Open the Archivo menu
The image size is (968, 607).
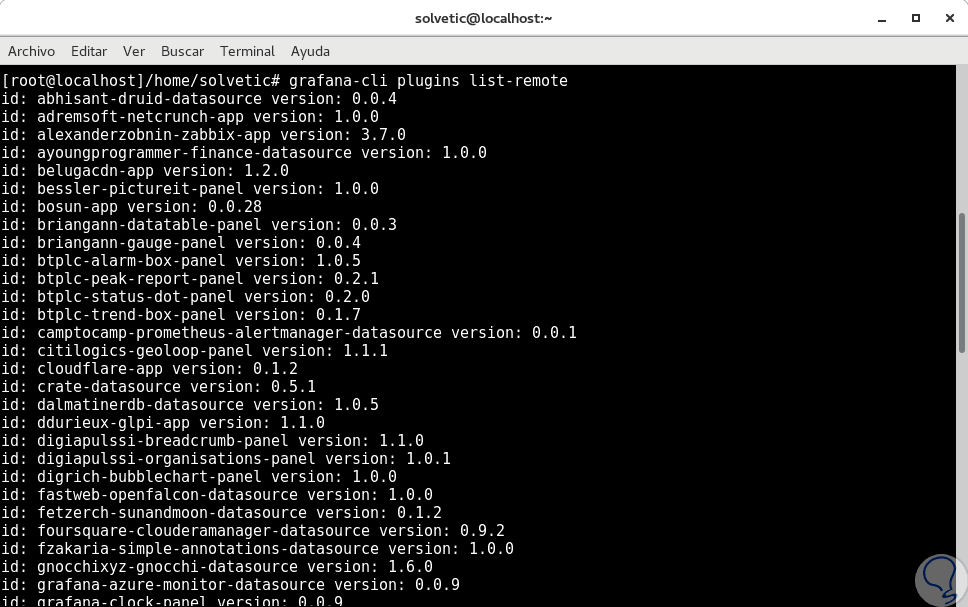(x=31, y=51)
